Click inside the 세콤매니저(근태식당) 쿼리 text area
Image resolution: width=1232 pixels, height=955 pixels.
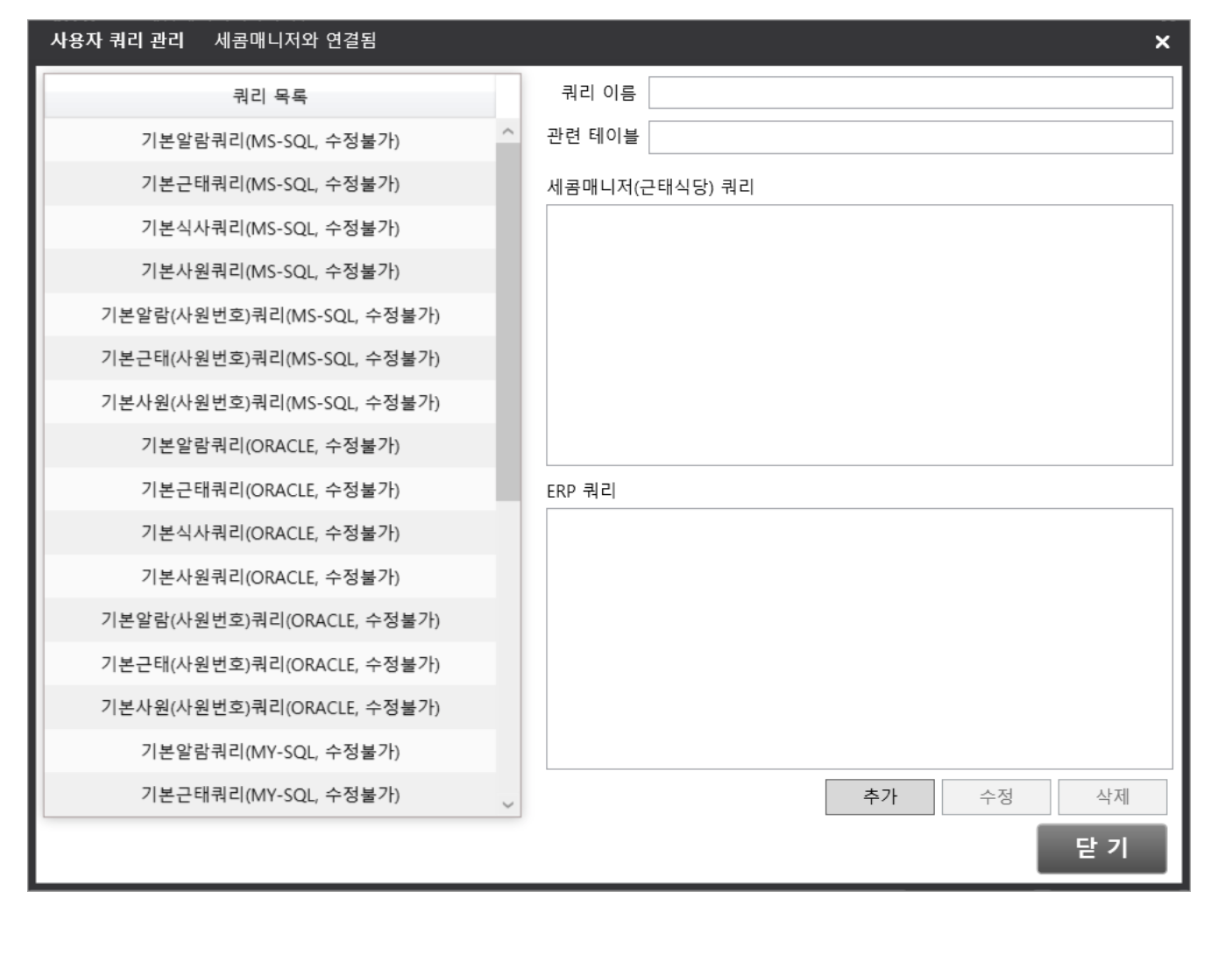pyautogui.click(x=859, y=335)
